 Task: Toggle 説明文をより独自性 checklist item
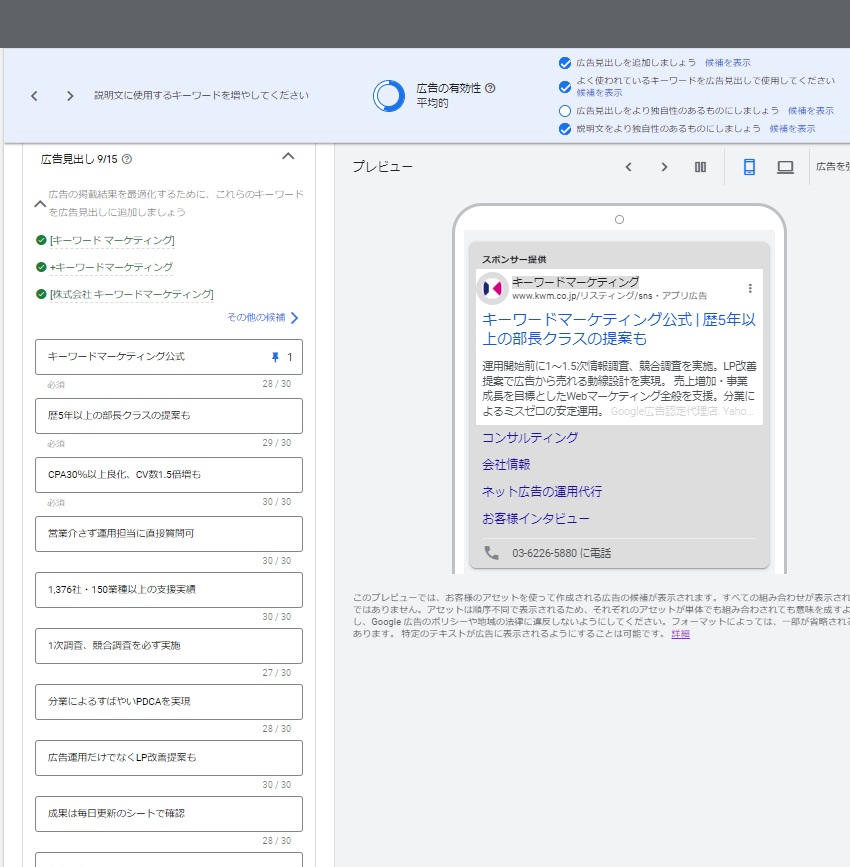(x=565, y=129)
